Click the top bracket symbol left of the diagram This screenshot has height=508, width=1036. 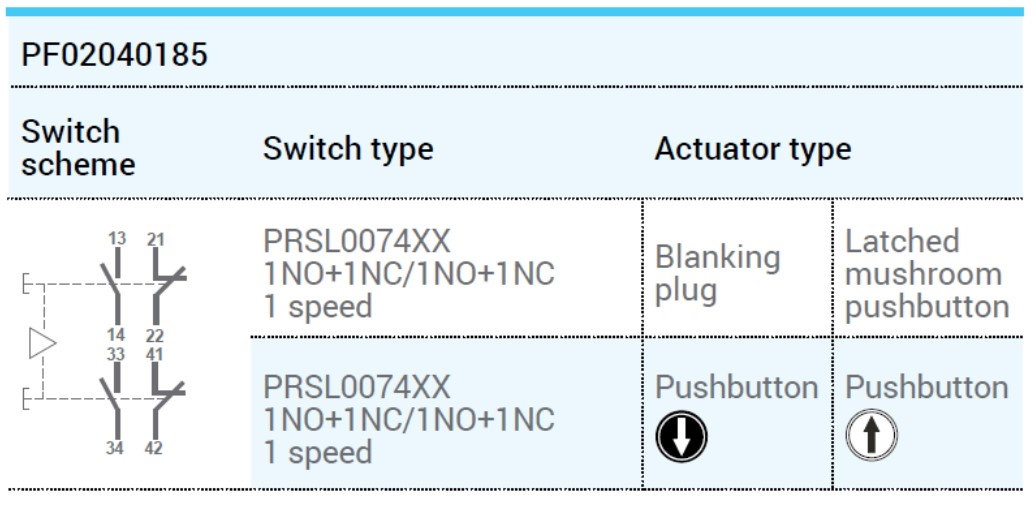click(26, 283)
